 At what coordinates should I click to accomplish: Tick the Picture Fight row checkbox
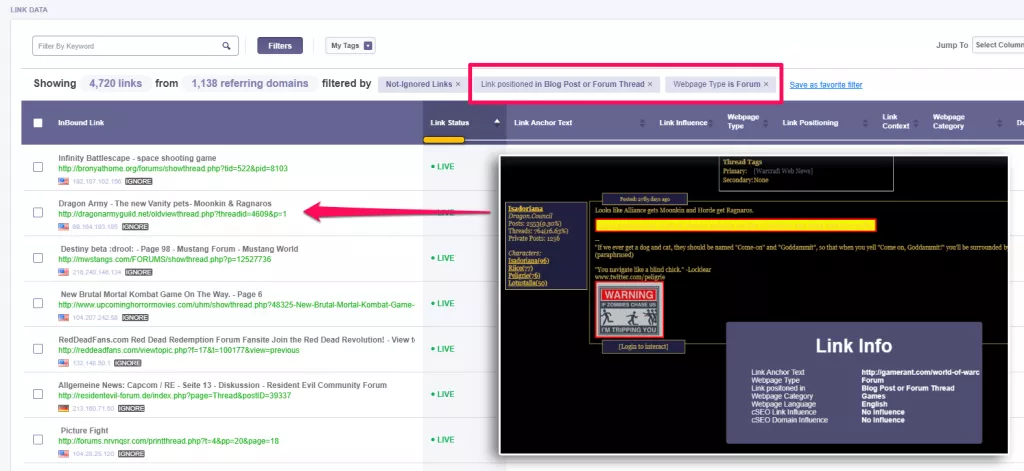click(38, 440)
